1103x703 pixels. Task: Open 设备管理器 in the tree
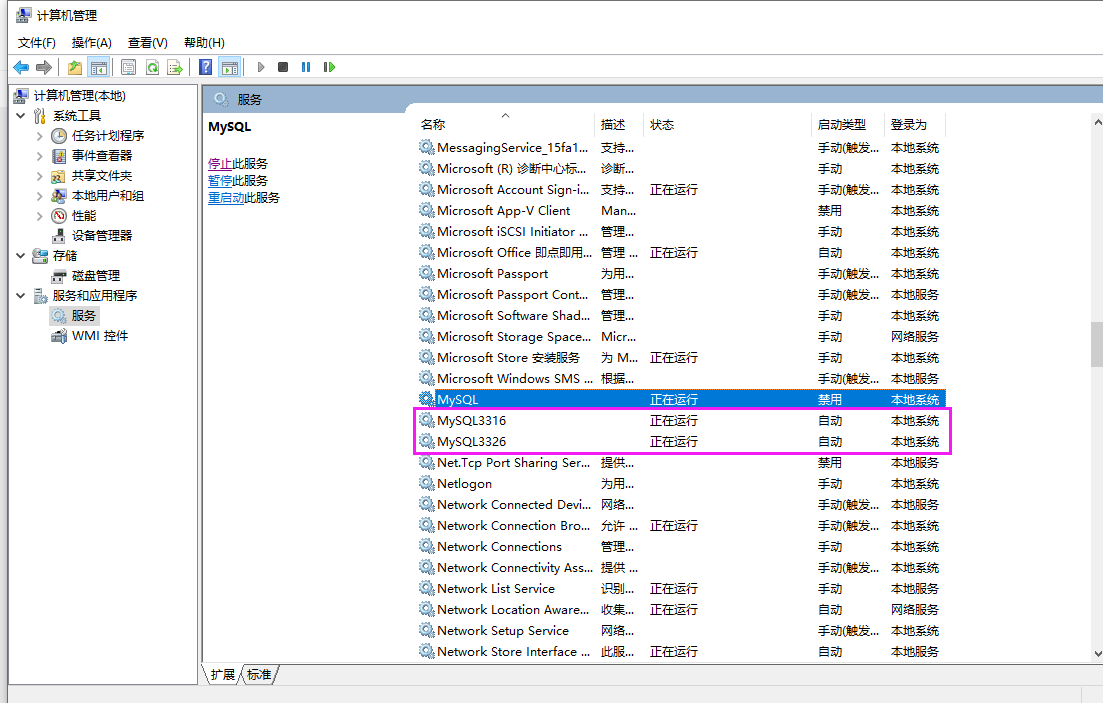pyautogui.click(x=102, y=236)
